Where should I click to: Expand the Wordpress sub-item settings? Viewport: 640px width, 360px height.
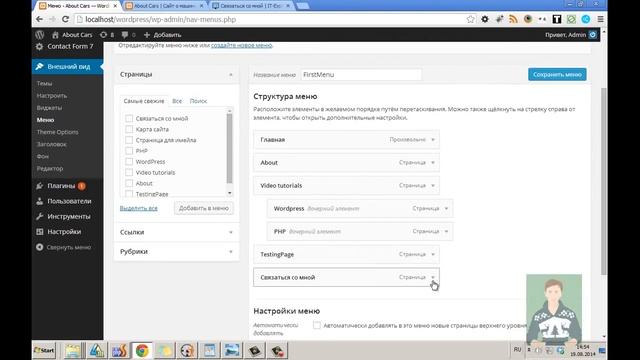tap(446, 209)
